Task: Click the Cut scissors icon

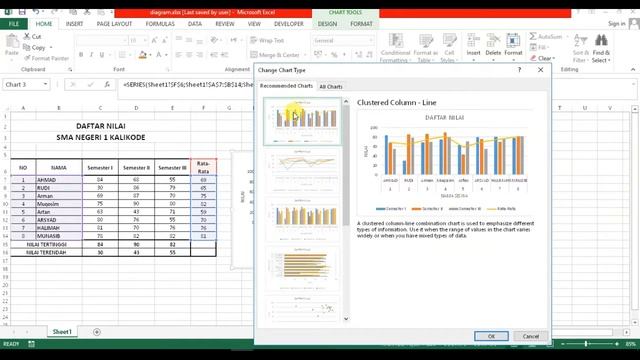Action: pyautogui.click(x=27, y=36)
